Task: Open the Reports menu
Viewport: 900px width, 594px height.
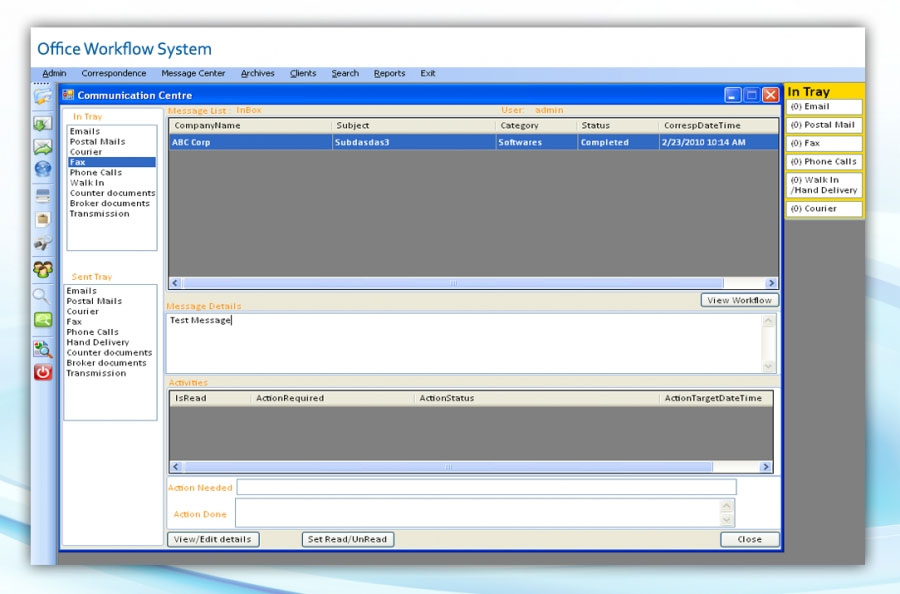Action: [x=390, y=73]
